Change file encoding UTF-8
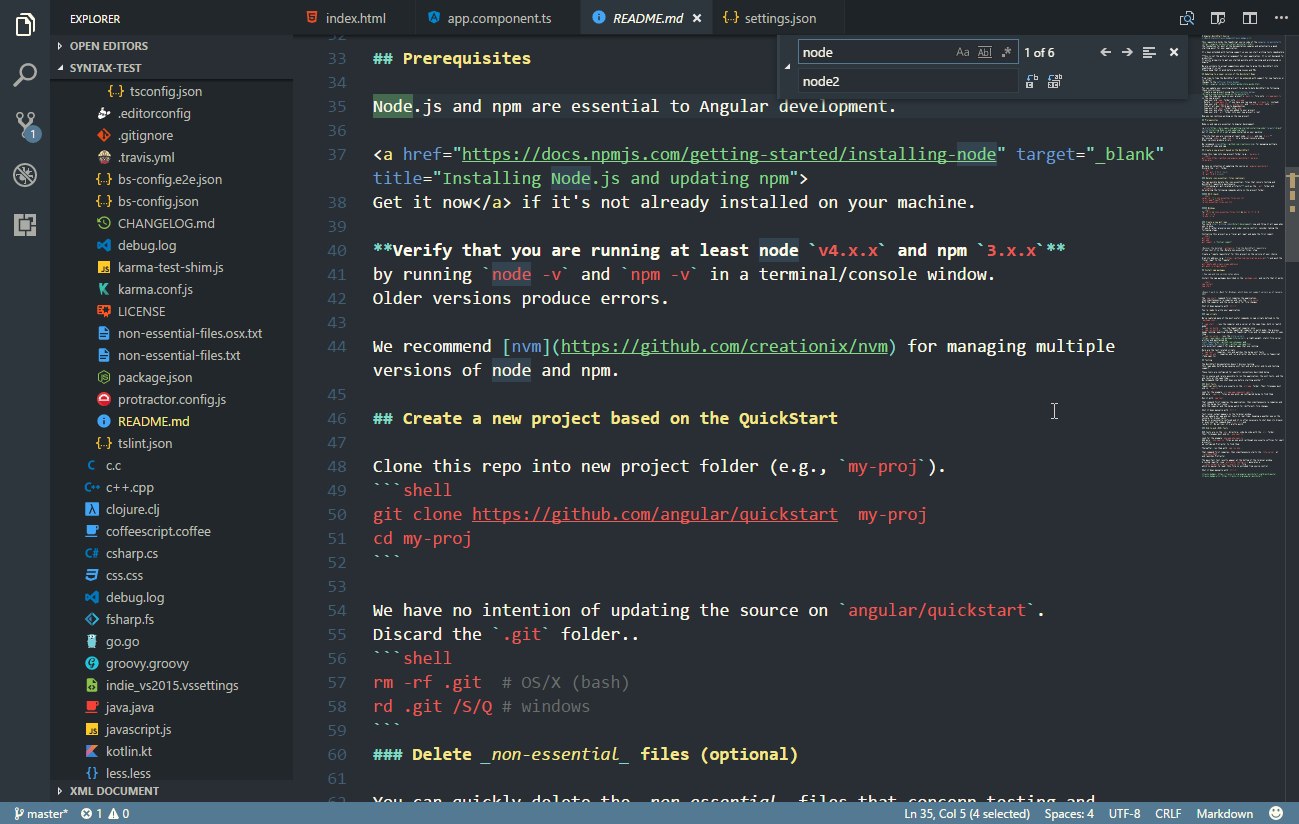The width and height of the screenshot is (1299, 824). (1124, 814)
